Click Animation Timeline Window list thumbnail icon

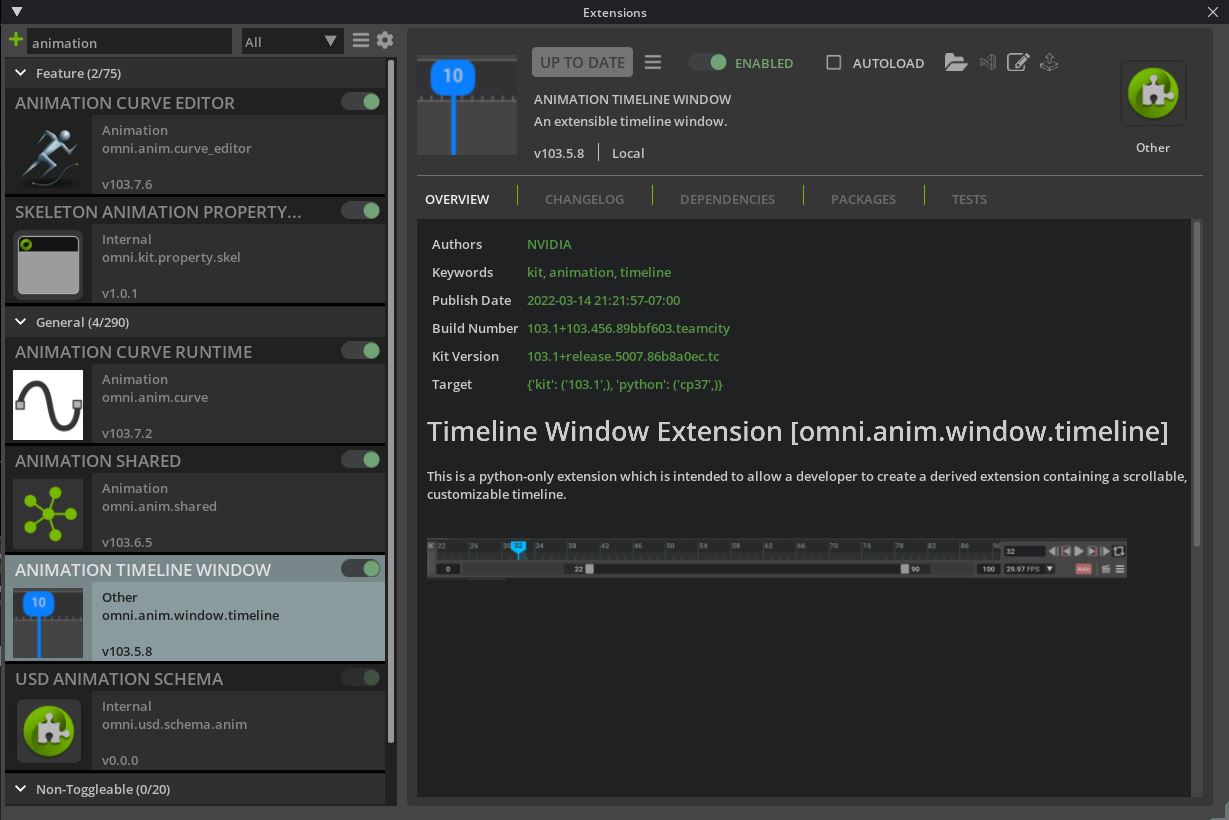coord(48,623)
